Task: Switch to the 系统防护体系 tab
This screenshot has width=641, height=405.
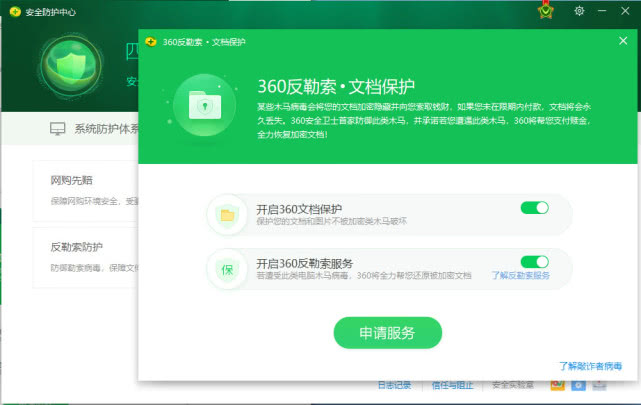Action: click(x=95, y=129)
